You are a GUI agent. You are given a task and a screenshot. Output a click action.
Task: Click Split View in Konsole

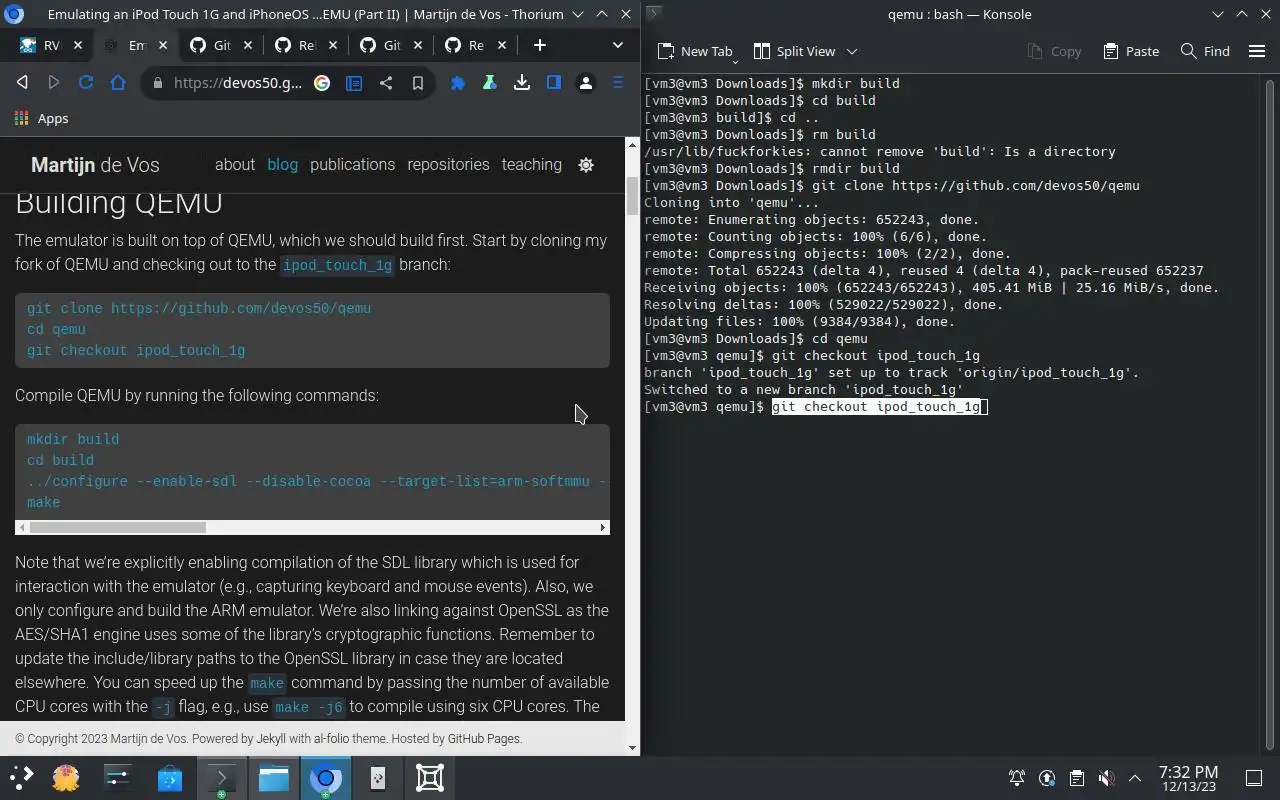(795, 51)
